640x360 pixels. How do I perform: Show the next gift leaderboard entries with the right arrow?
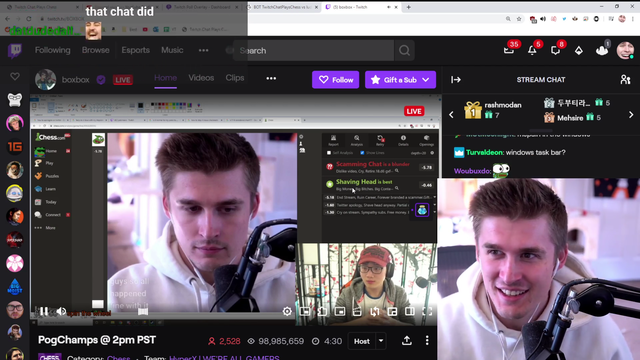pyautogui.click(x=631, y=115)
